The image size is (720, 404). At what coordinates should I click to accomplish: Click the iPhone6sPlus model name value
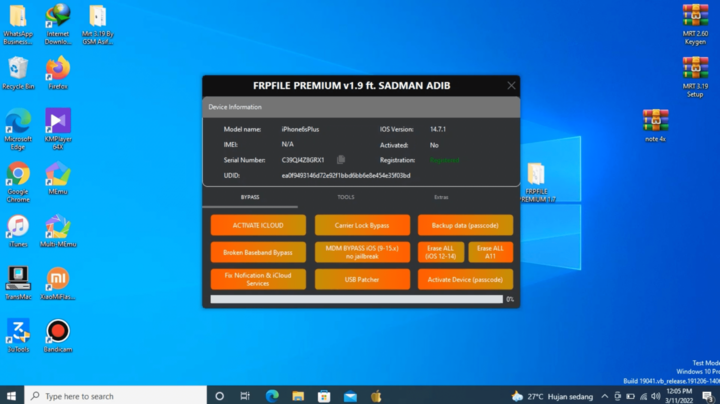point(300,129)
